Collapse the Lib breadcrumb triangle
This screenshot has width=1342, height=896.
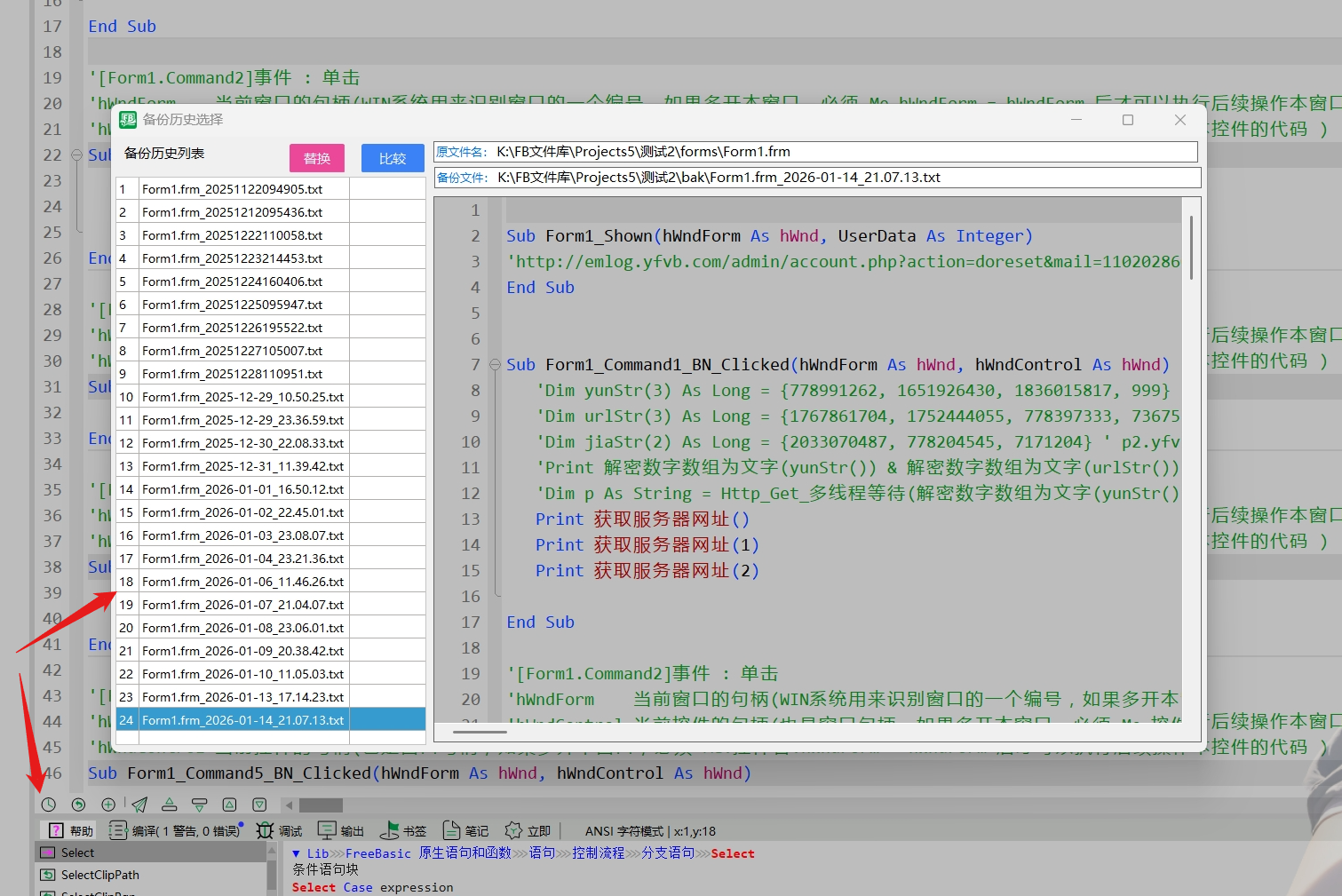(296, 853)
